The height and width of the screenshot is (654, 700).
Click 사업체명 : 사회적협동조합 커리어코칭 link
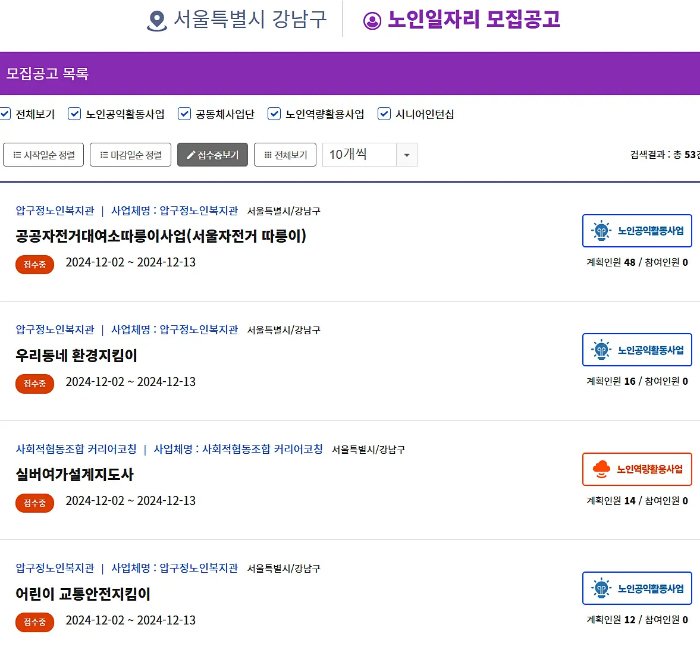point(238,449)
